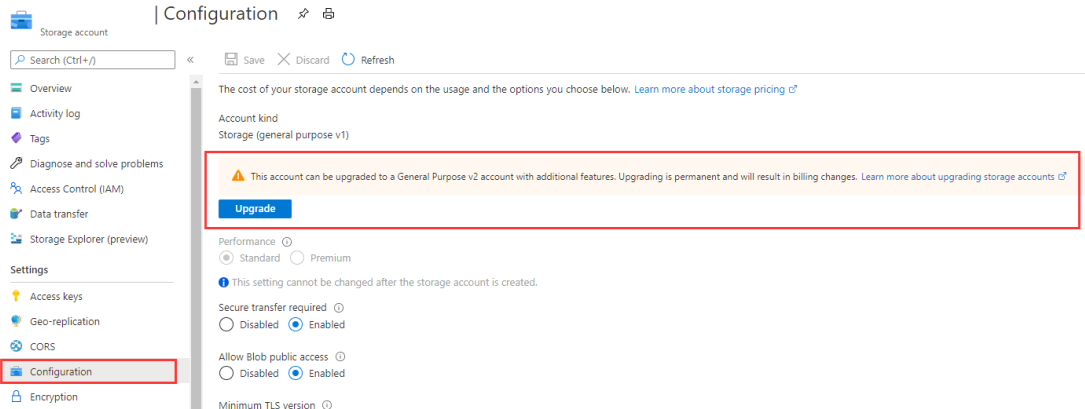1085x409 pixels.
Task: Click the Refresh toolbar icon
Action: point(349,60)
